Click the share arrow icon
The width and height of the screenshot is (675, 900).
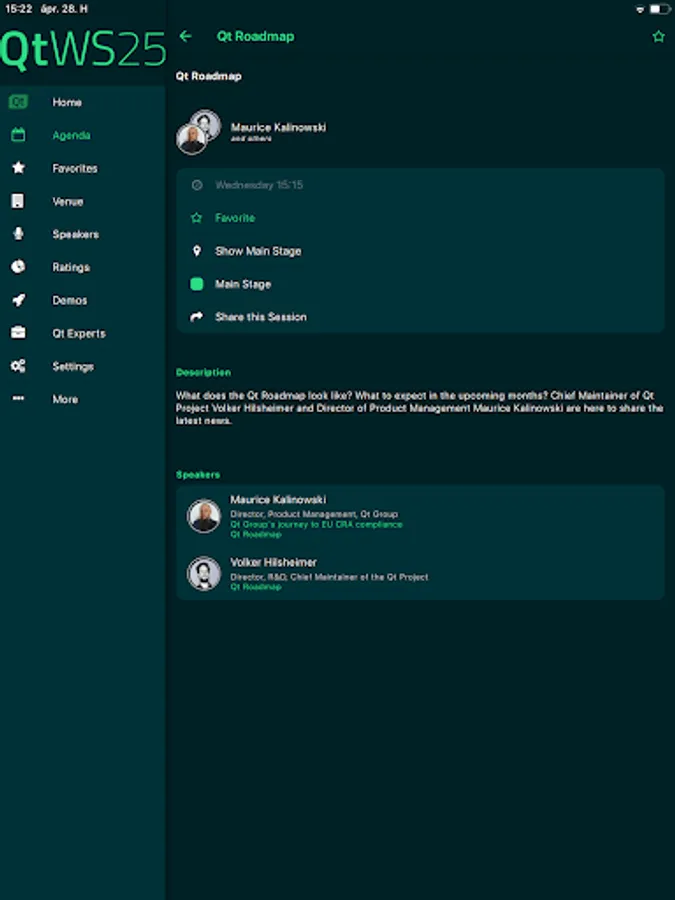coord(196,317)
